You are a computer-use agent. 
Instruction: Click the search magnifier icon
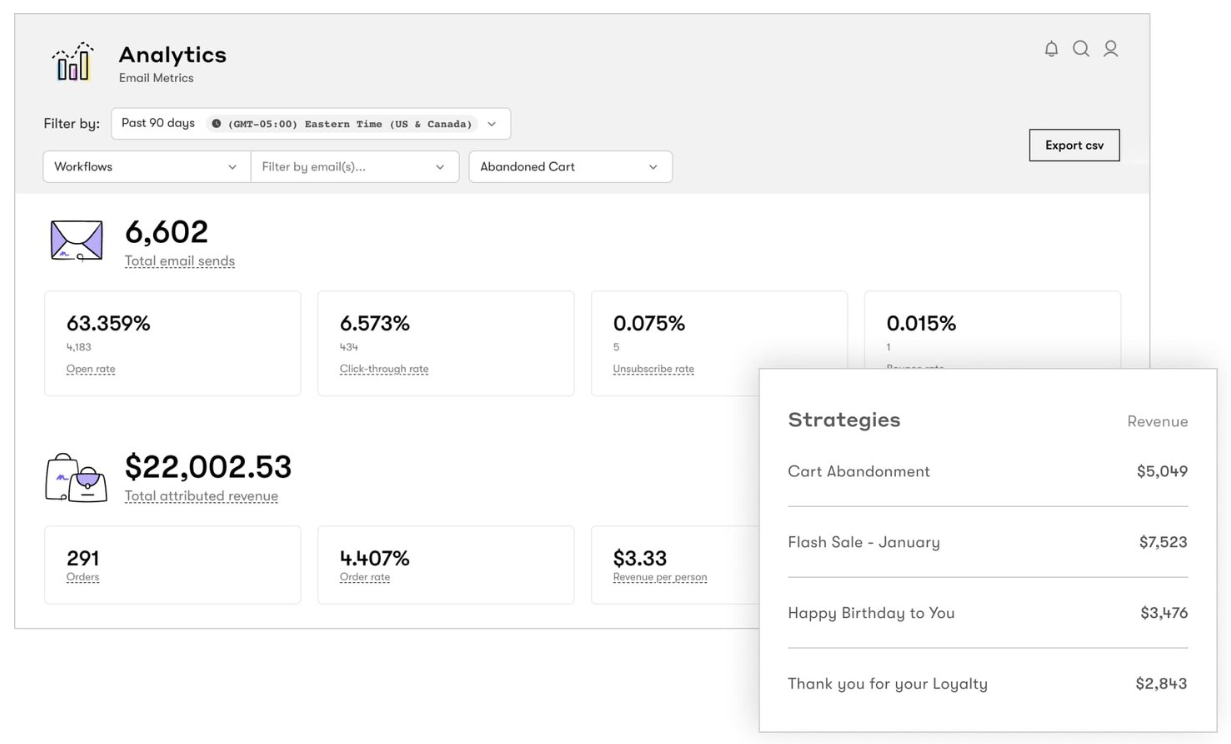(1081, 48)
